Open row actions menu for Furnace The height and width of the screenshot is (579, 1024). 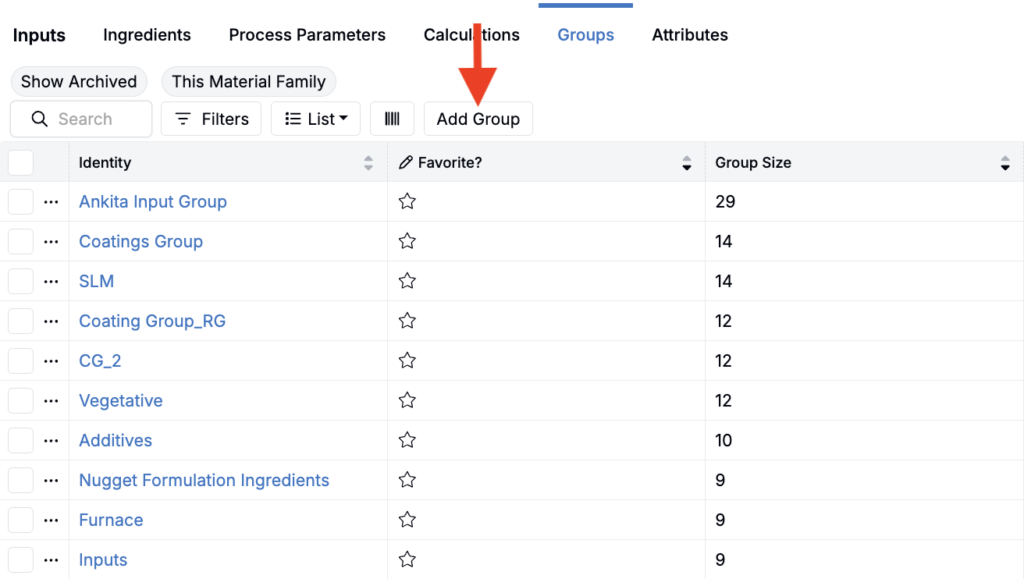52,521
